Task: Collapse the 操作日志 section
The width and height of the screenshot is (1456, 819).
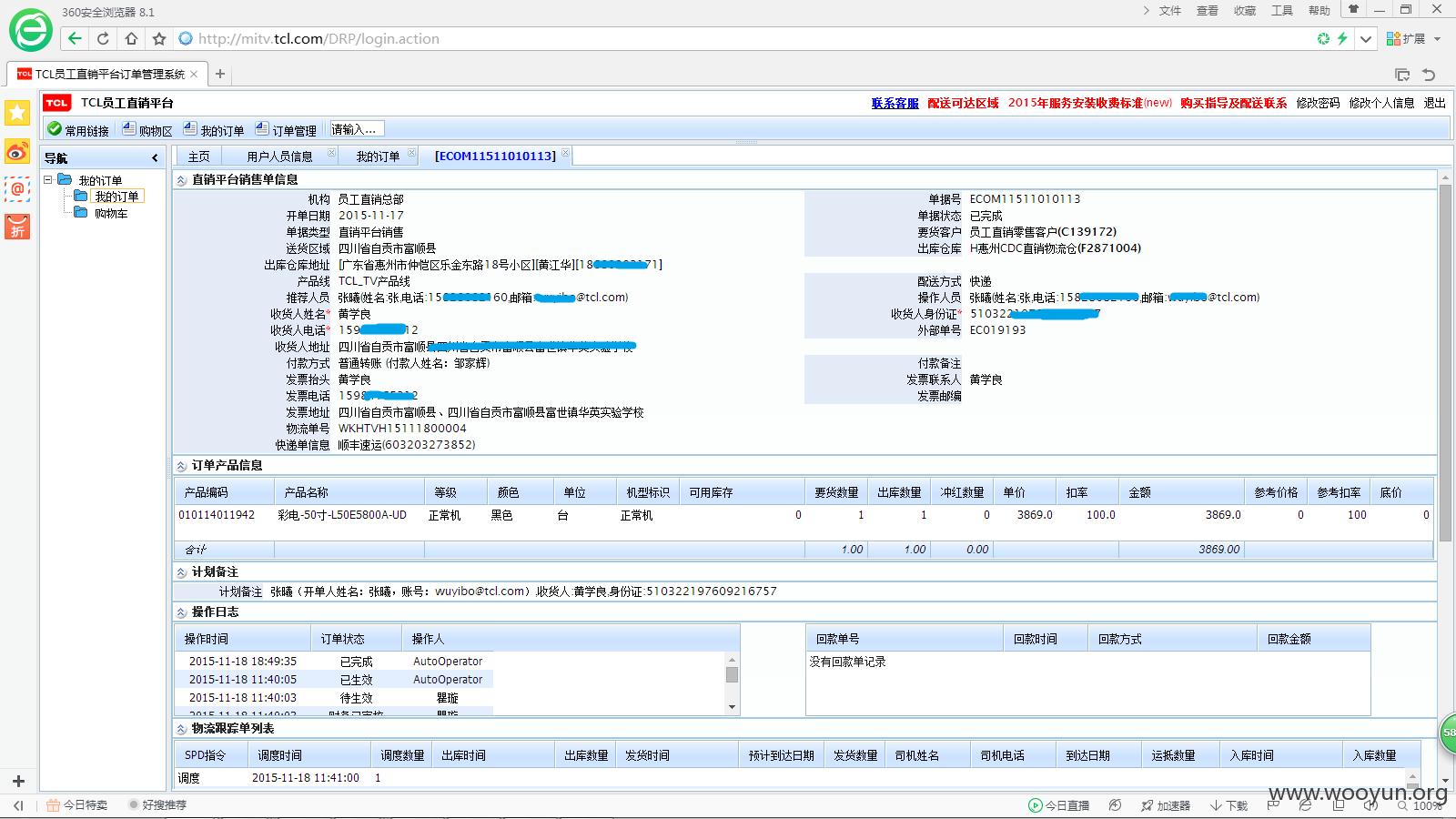Action: pyautogui.click(x=181, y=612)
